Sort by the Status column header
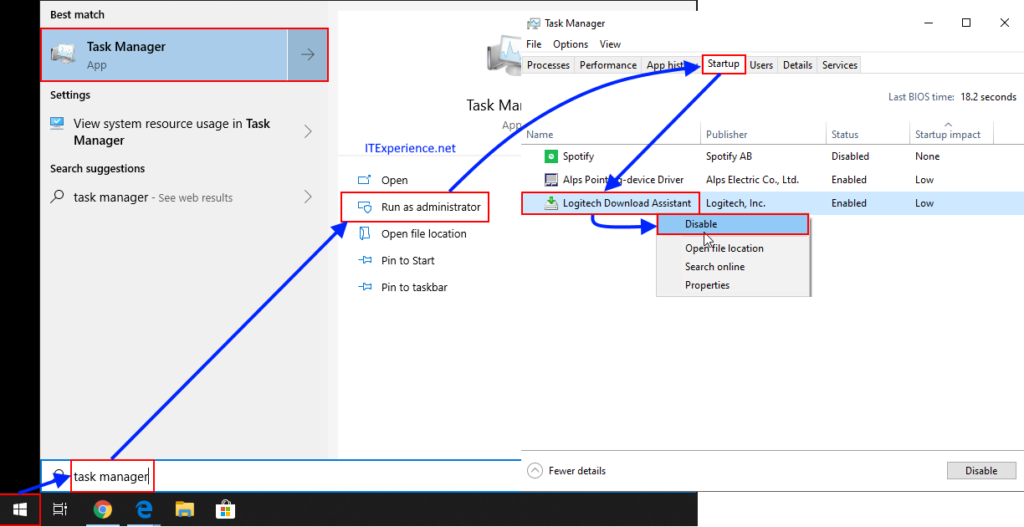The width and height of the screenshot is (1024, 527). pyautogui.click(x=868, y=134)
